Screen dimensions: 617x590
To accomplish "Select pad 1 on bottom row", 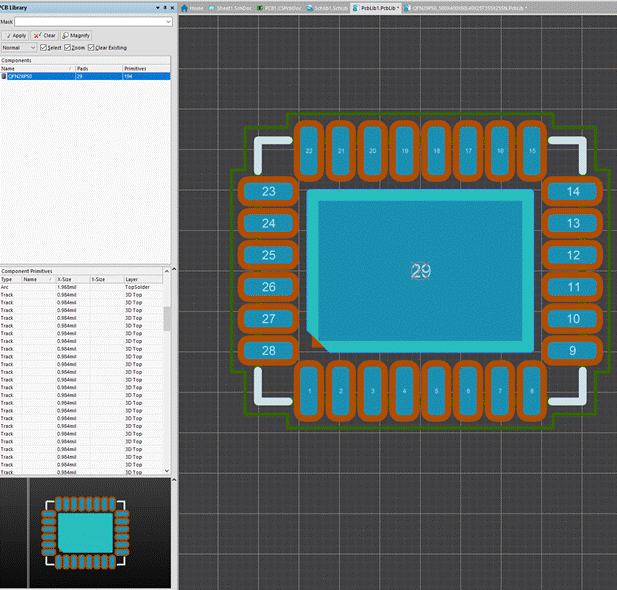I will click(x=310, y=391).
